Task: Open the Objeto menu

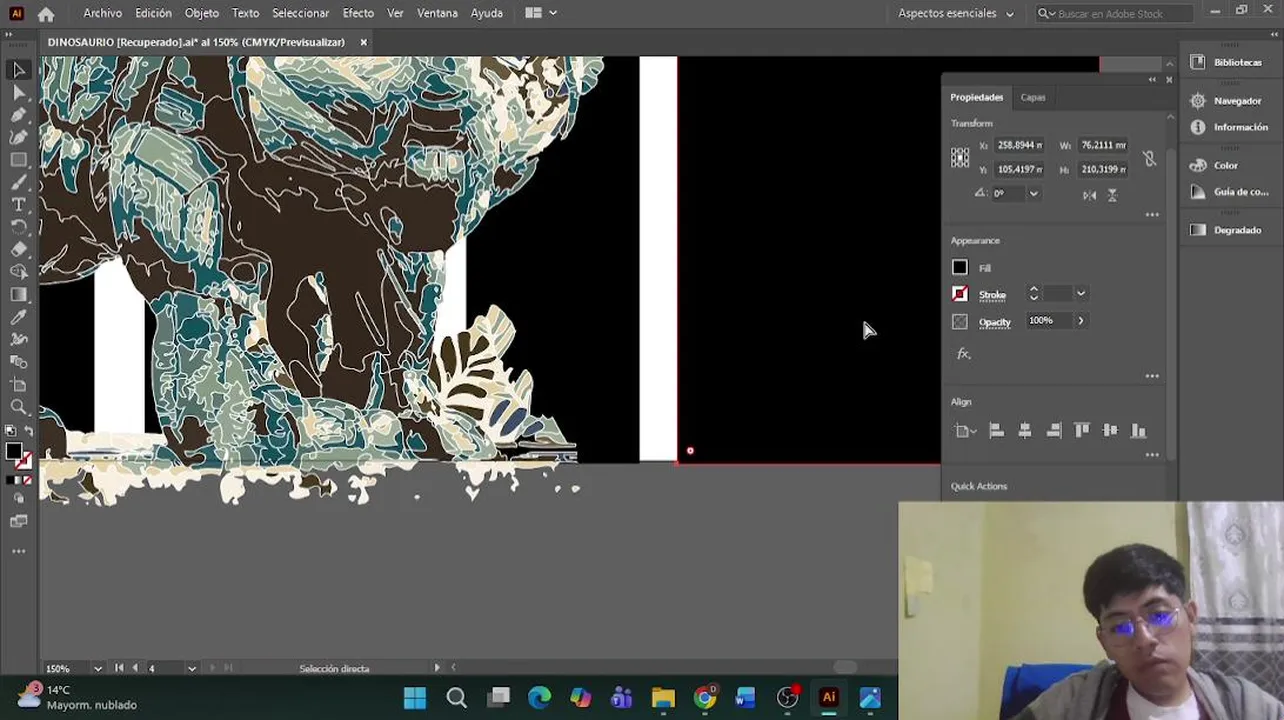Action: pyautogui.click(x=202, y=14)
